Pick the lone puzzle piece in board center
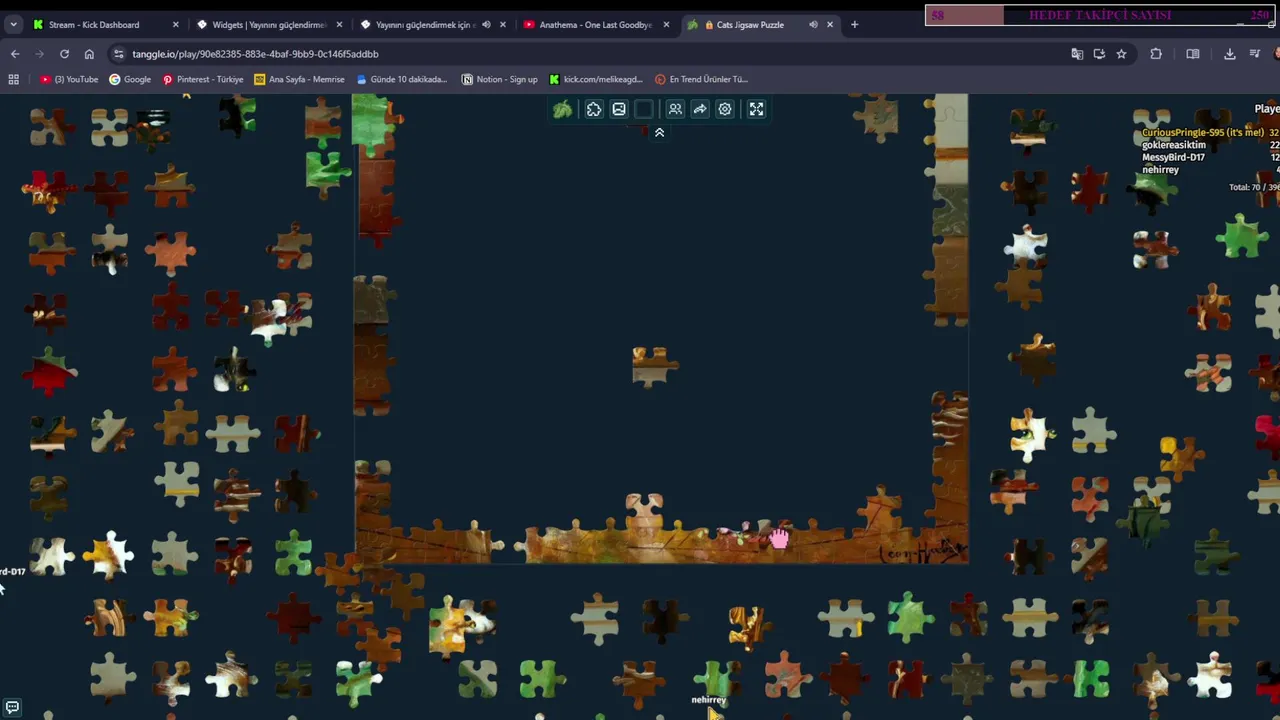Image resolution: width=1280 pixels, height=720 pixels. tap(655, 365)
